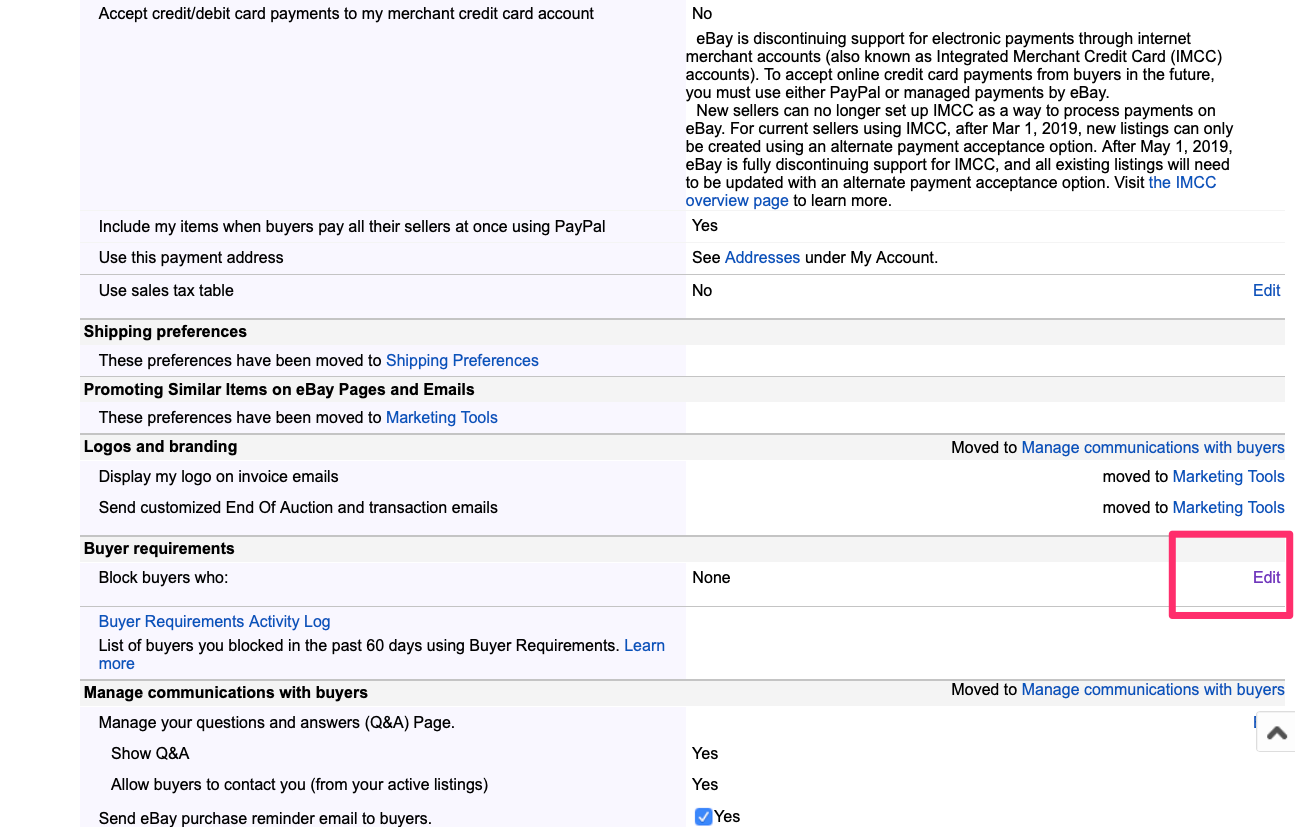Open the Buyer Requirements Activity Log
The image size is (1295, 827).
point(214,621)
